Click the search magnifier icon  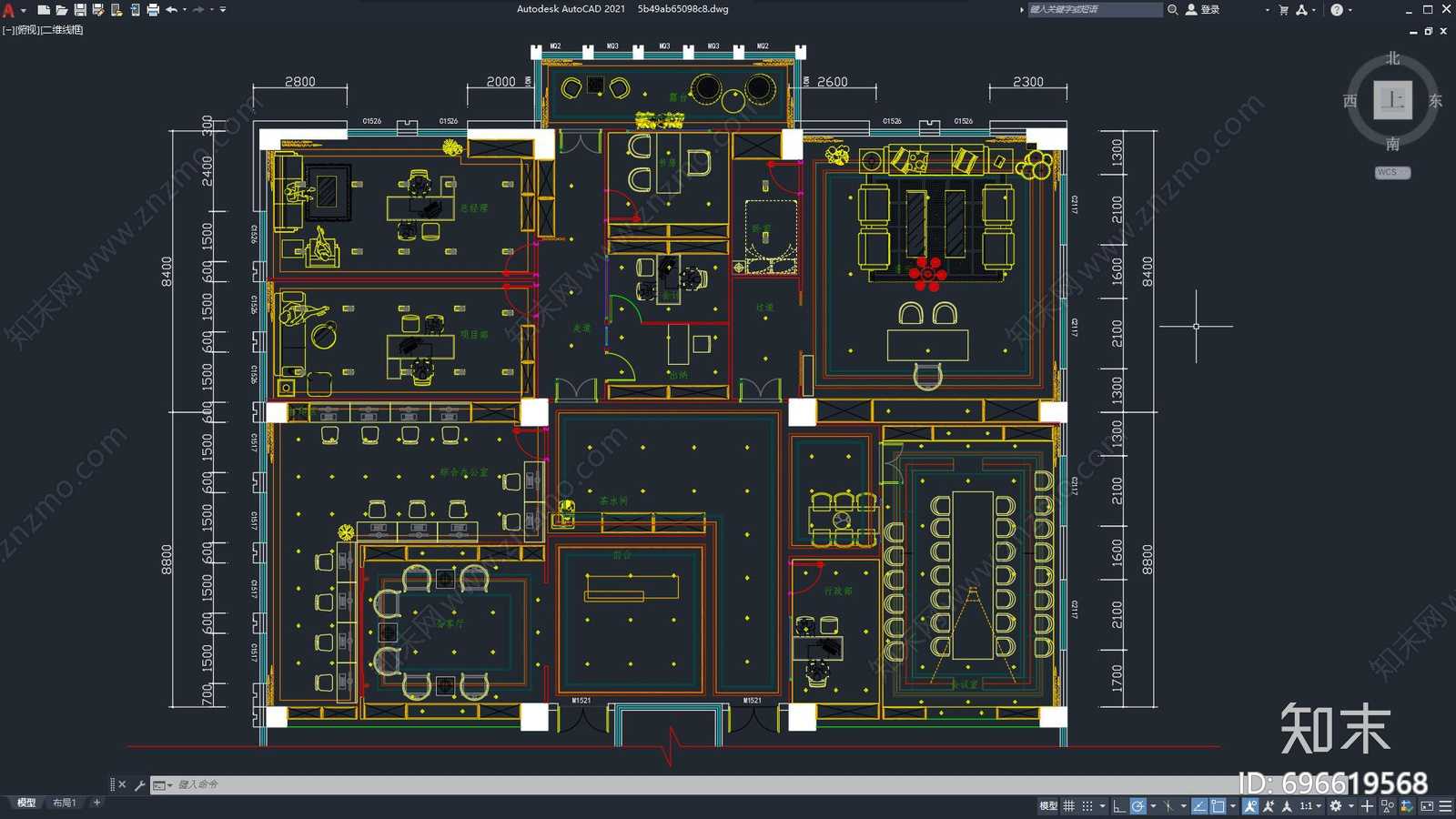(1173, 9)
